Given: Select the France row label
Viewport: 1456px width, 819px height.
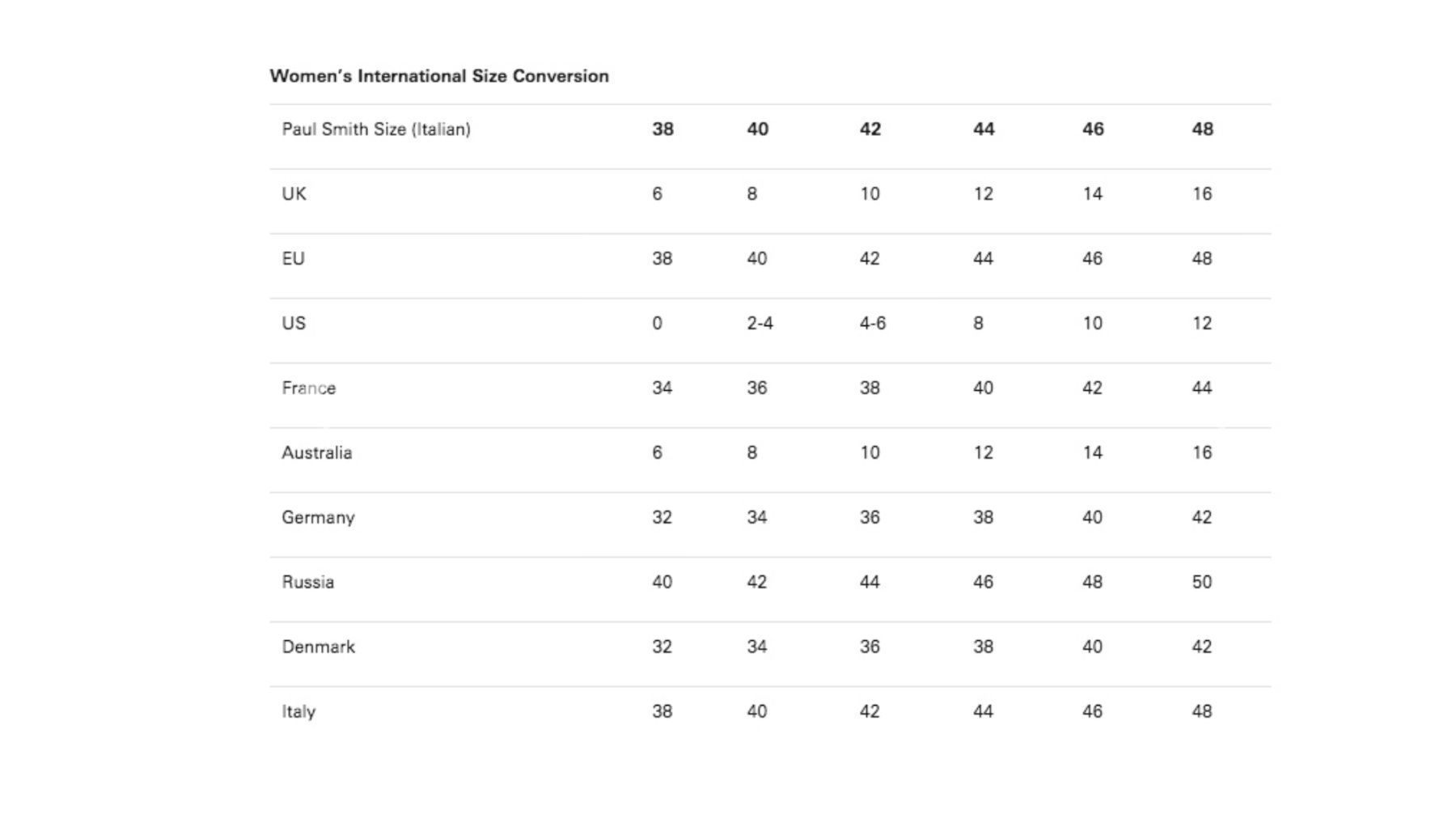Looking at the screenshot, I should pyautogui.click(x=309, y=388).
